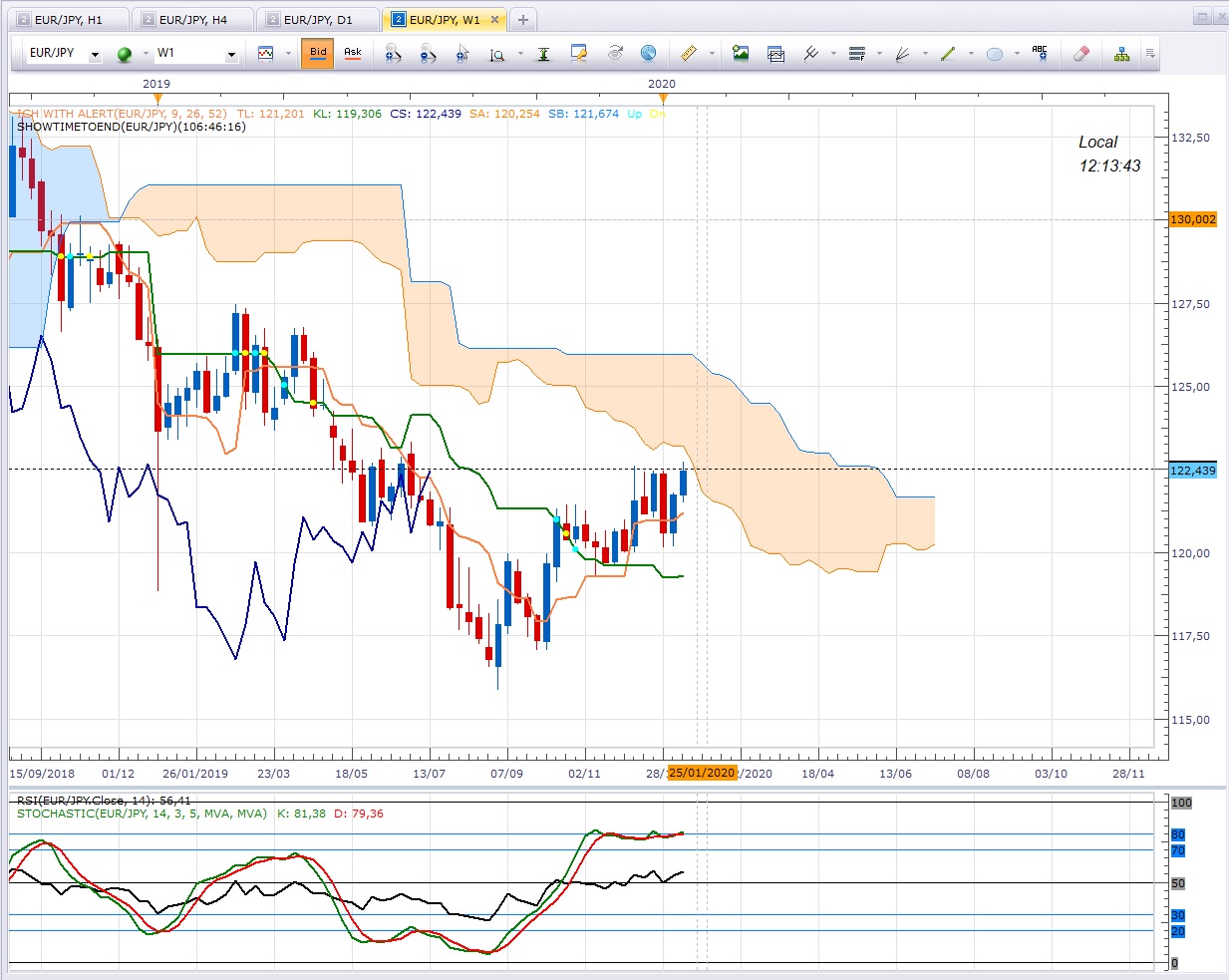This screenshot has height=980, width=1229.
Task: Click the STOCHASTIC indicator label
Action: (x=142, y=814)
